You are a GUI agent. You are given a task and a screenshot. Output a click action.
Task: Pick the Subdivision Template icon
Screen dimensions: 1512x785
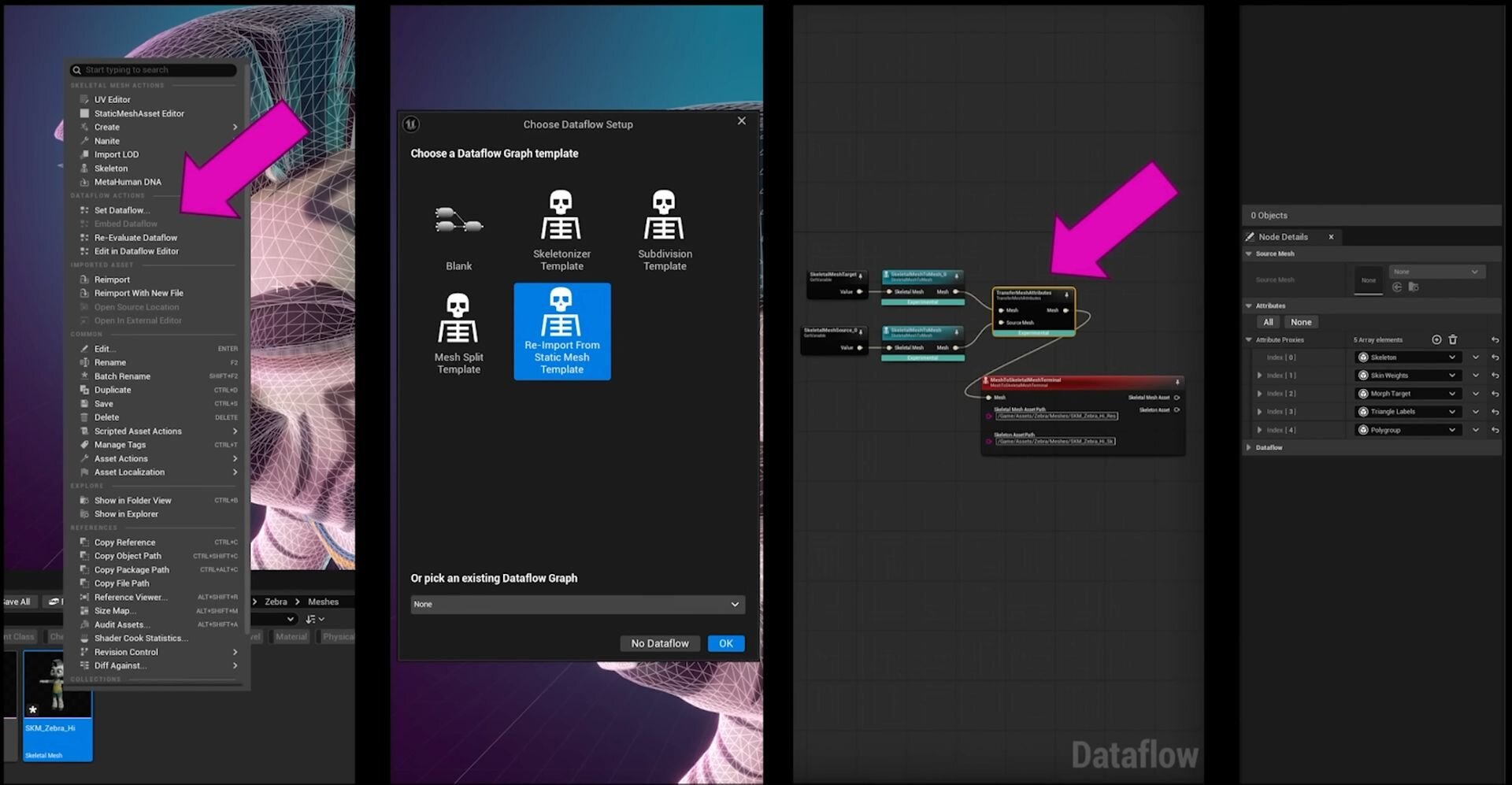click(x=665, y=215)
